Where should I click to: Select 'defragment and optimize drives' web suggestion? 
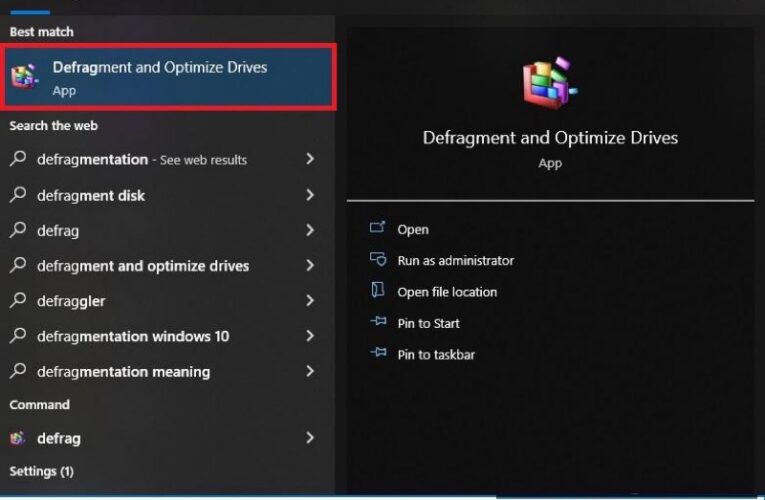[x=143, y=266]
